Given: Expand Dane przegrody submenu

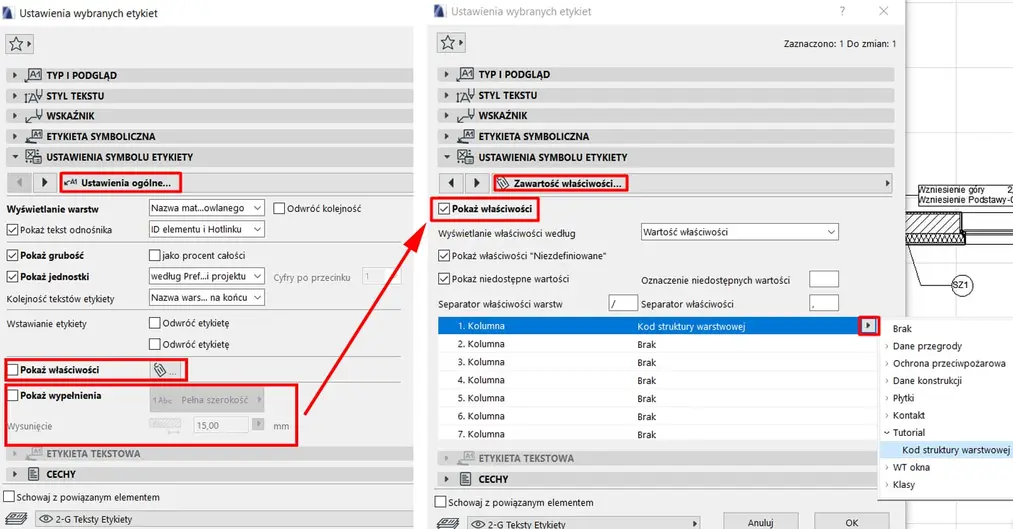Looking at the screenshot, I should click(927, 346).
